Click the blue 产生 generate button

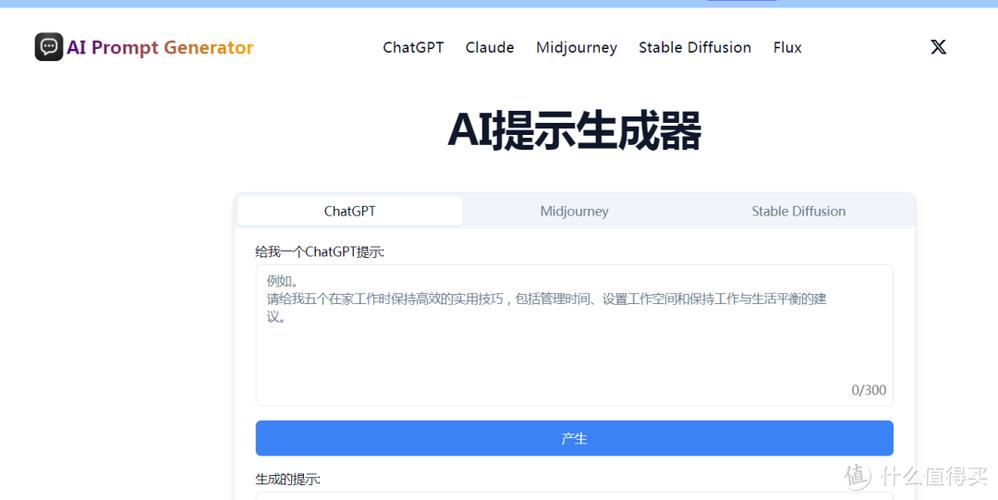pos(574,438)
